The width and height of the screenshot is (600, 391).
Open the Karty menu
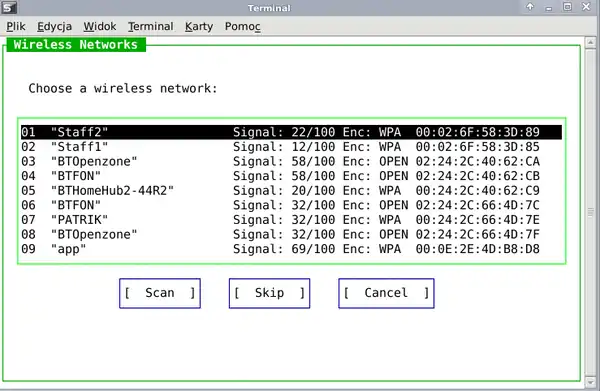(x=199, y=26)
